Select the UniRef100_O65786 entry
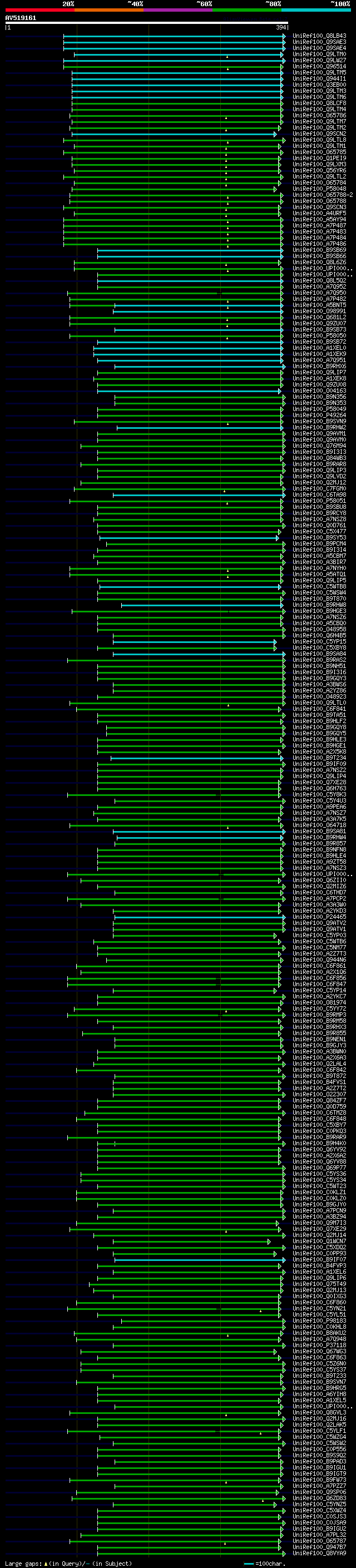Image resolution: width=356 pixels, height=1568 pixels. [x=319, y=115]
